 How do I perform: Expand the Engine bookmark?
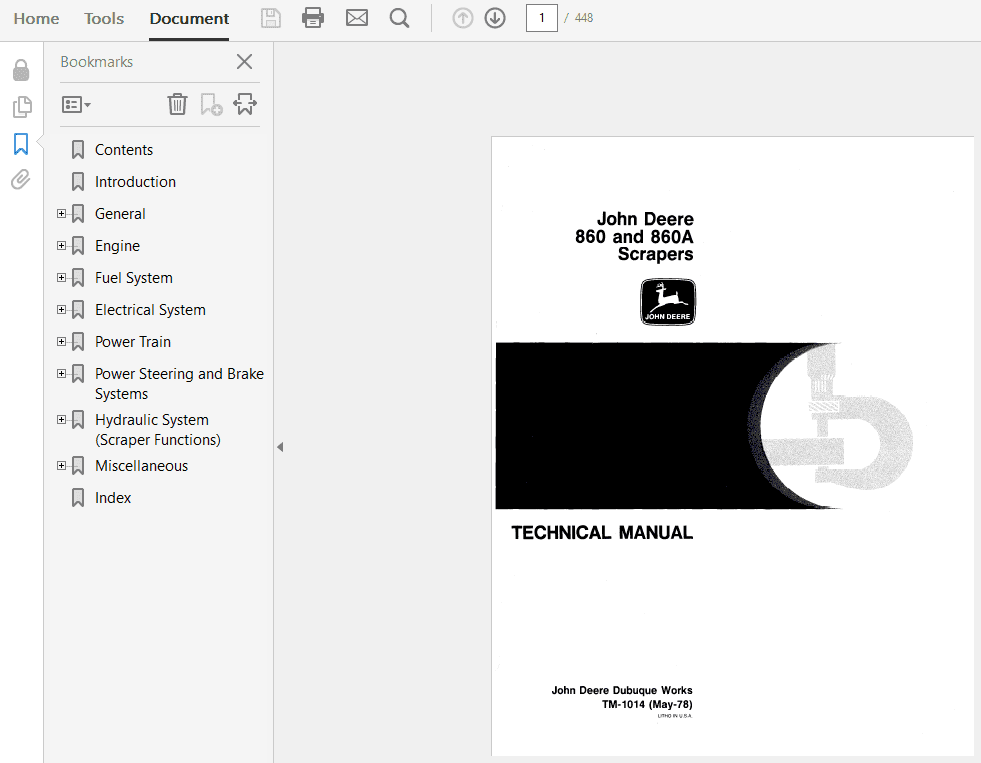(x=61, y=245)
